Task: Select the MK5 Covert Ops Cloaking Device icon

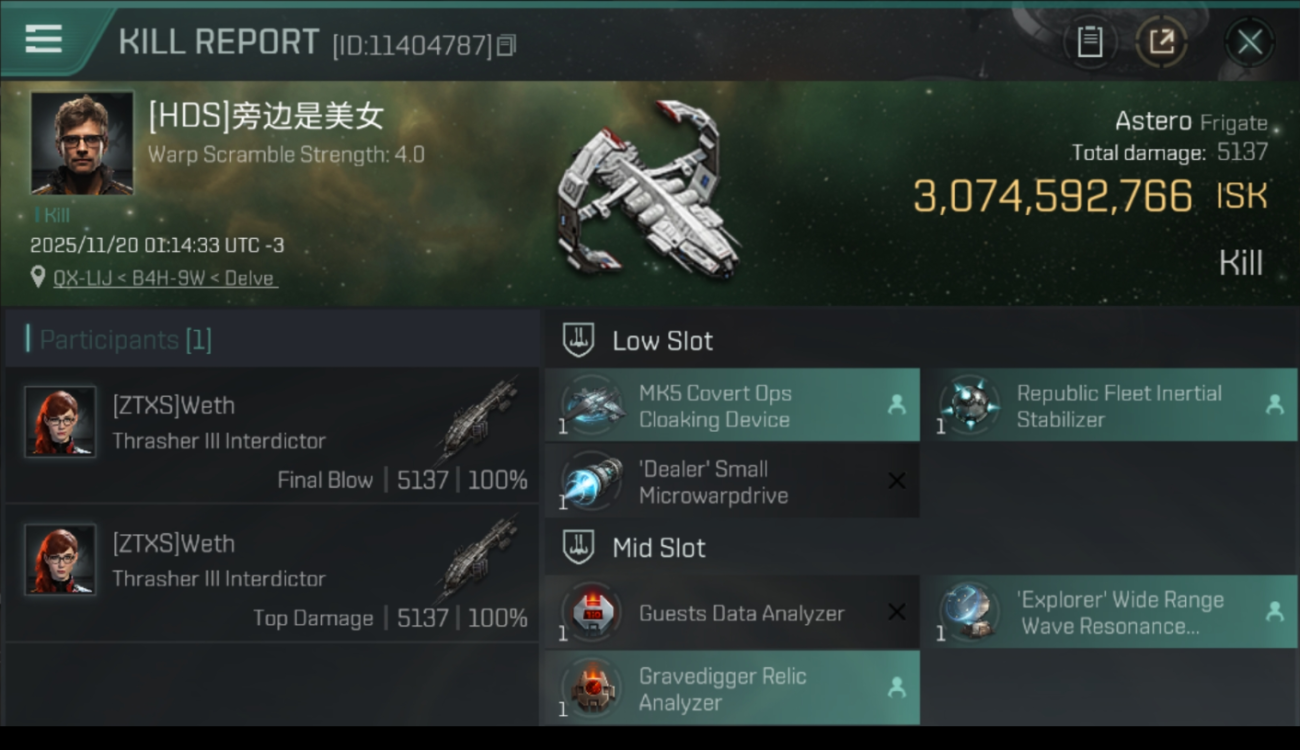Action: point(592,405)
